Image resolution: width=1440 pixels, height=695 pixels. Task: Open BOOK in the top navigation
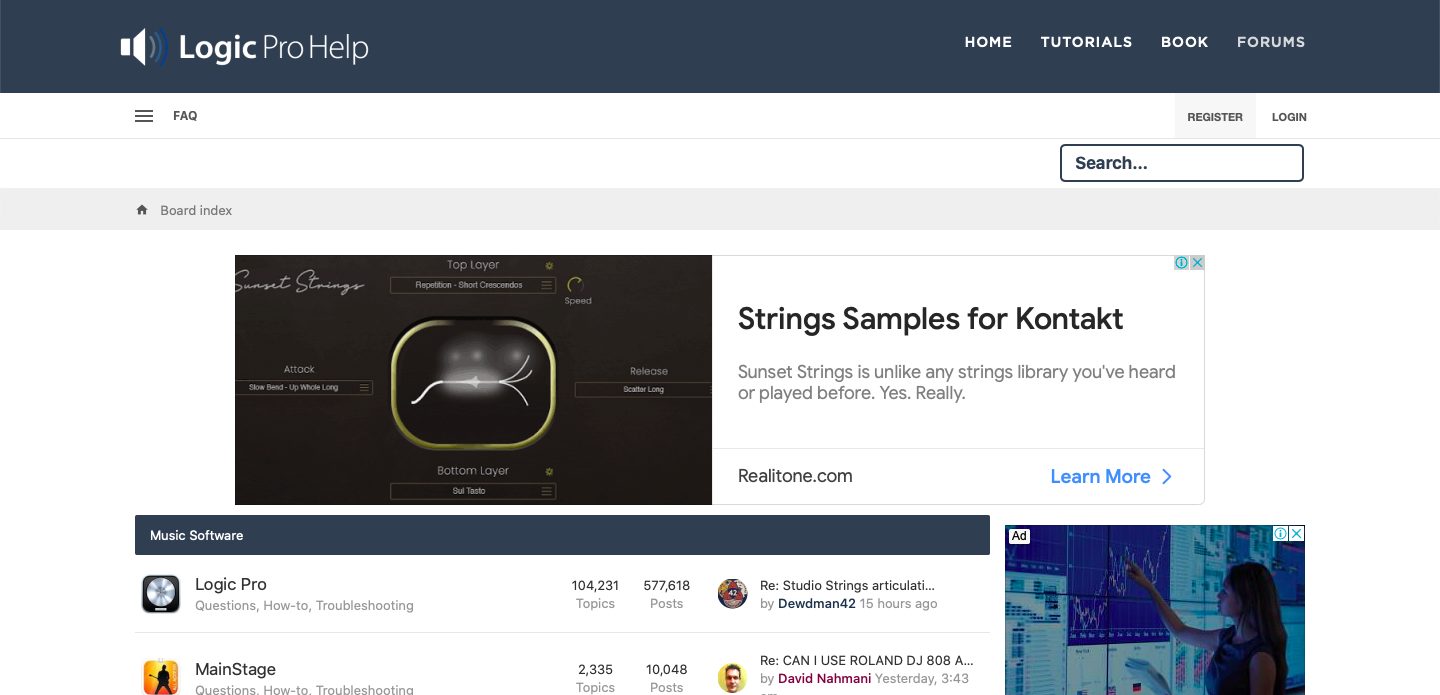tap(1185, 42)
